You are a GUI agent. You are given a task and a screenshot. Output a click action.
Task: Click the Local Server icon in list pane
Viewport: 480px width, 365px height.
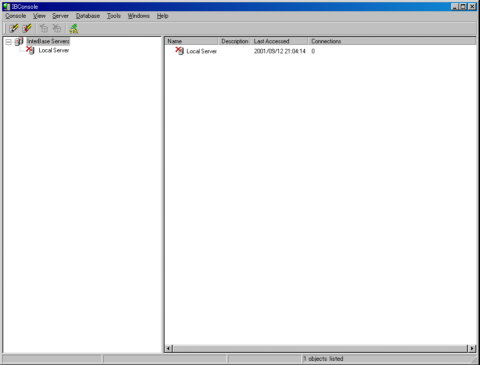pos(180,51)
